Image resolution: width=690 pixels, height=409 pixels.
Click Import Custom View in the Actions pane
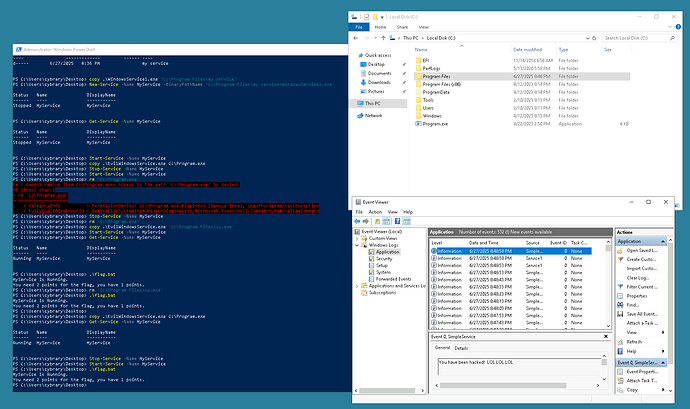coord(642,268)
